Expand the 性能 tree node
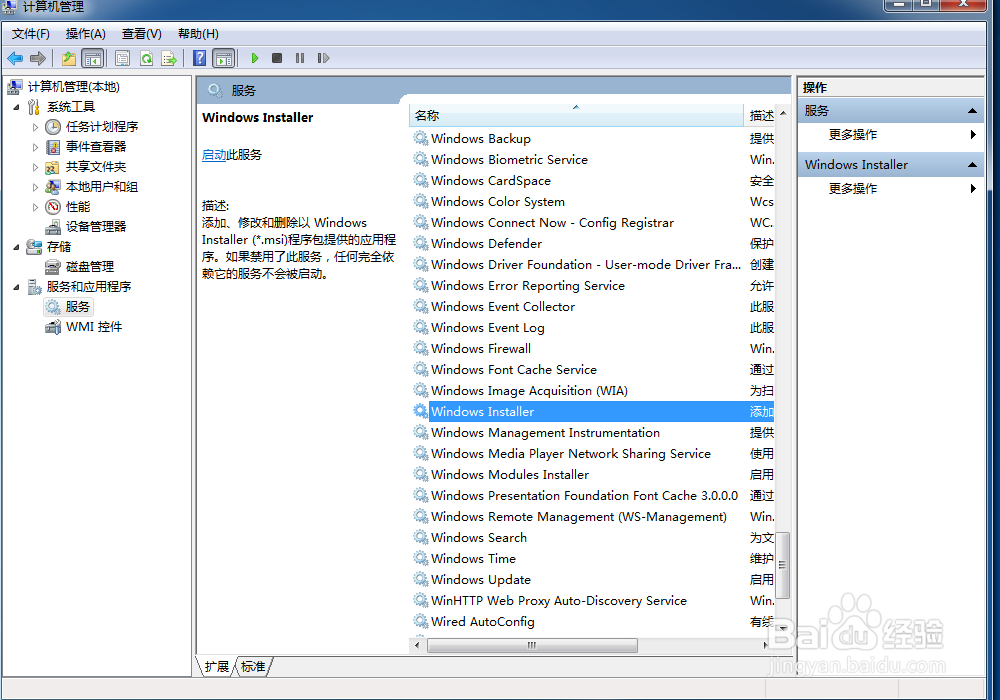 (36, 207)
